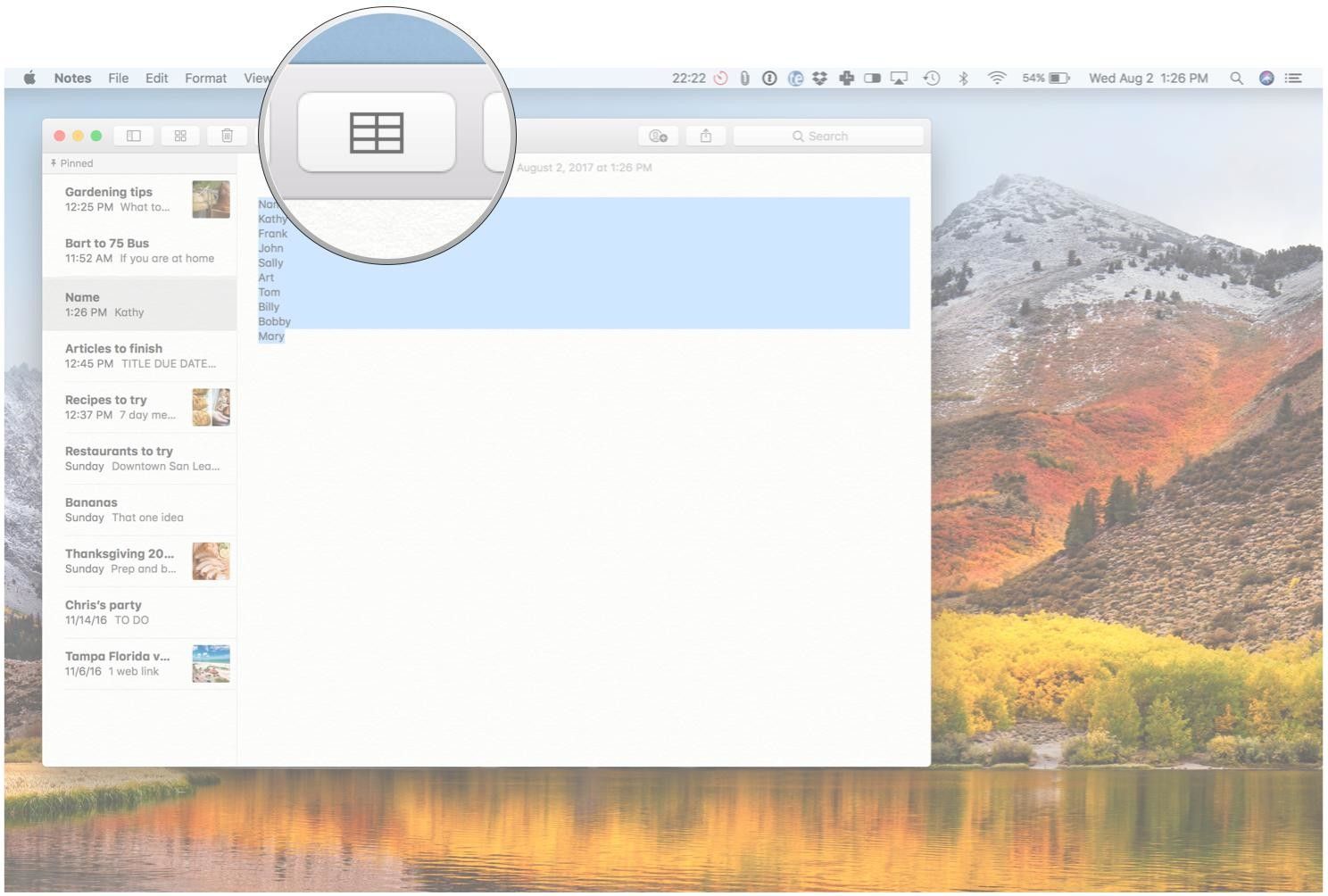Viewport: 1328px width, 896px height.
Task: Open the Bluetooth menu bar icon
Action: coord(963,79)
